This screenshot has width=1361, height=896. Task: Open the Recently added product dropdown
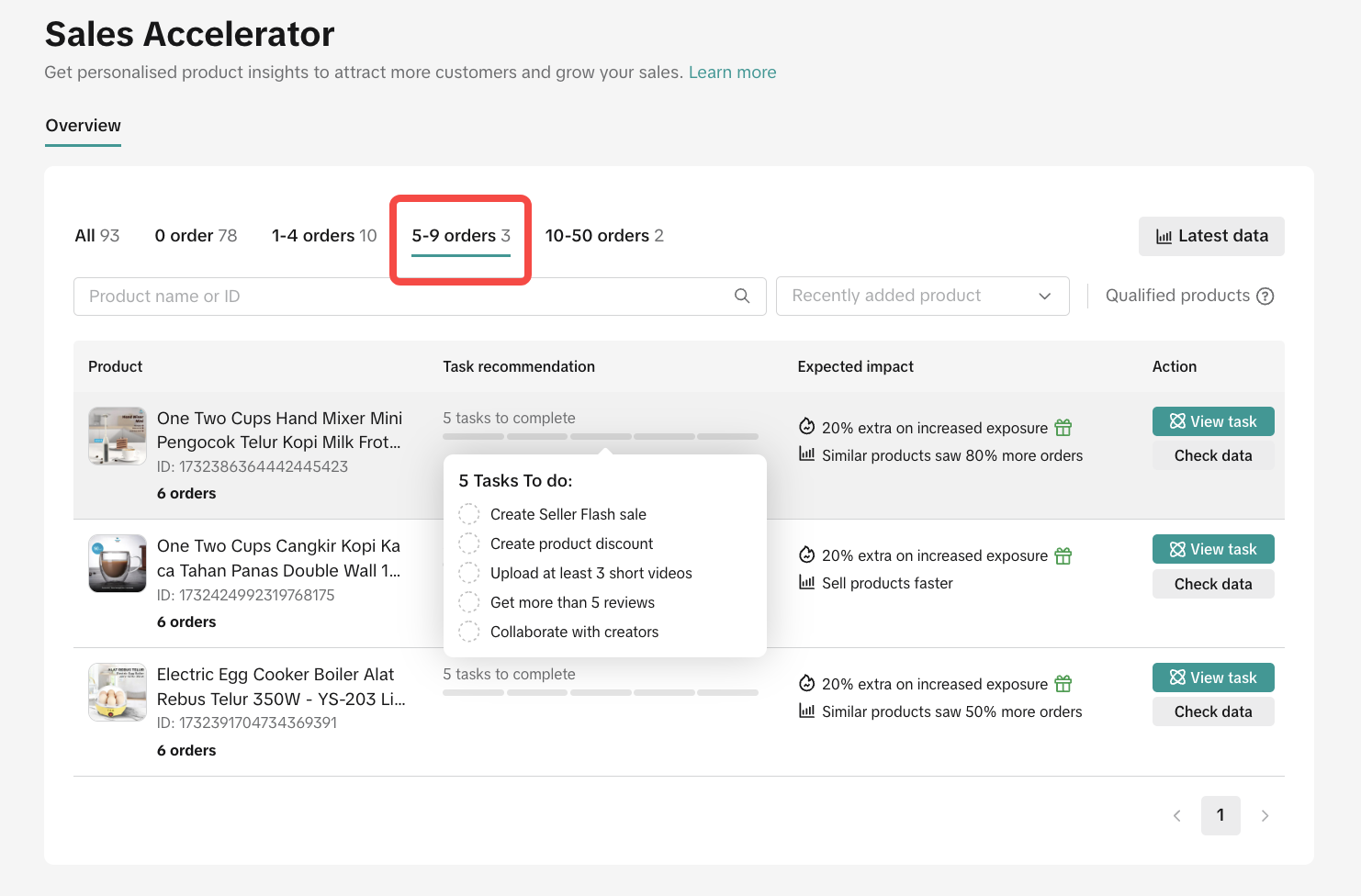(x=922, y=296)
